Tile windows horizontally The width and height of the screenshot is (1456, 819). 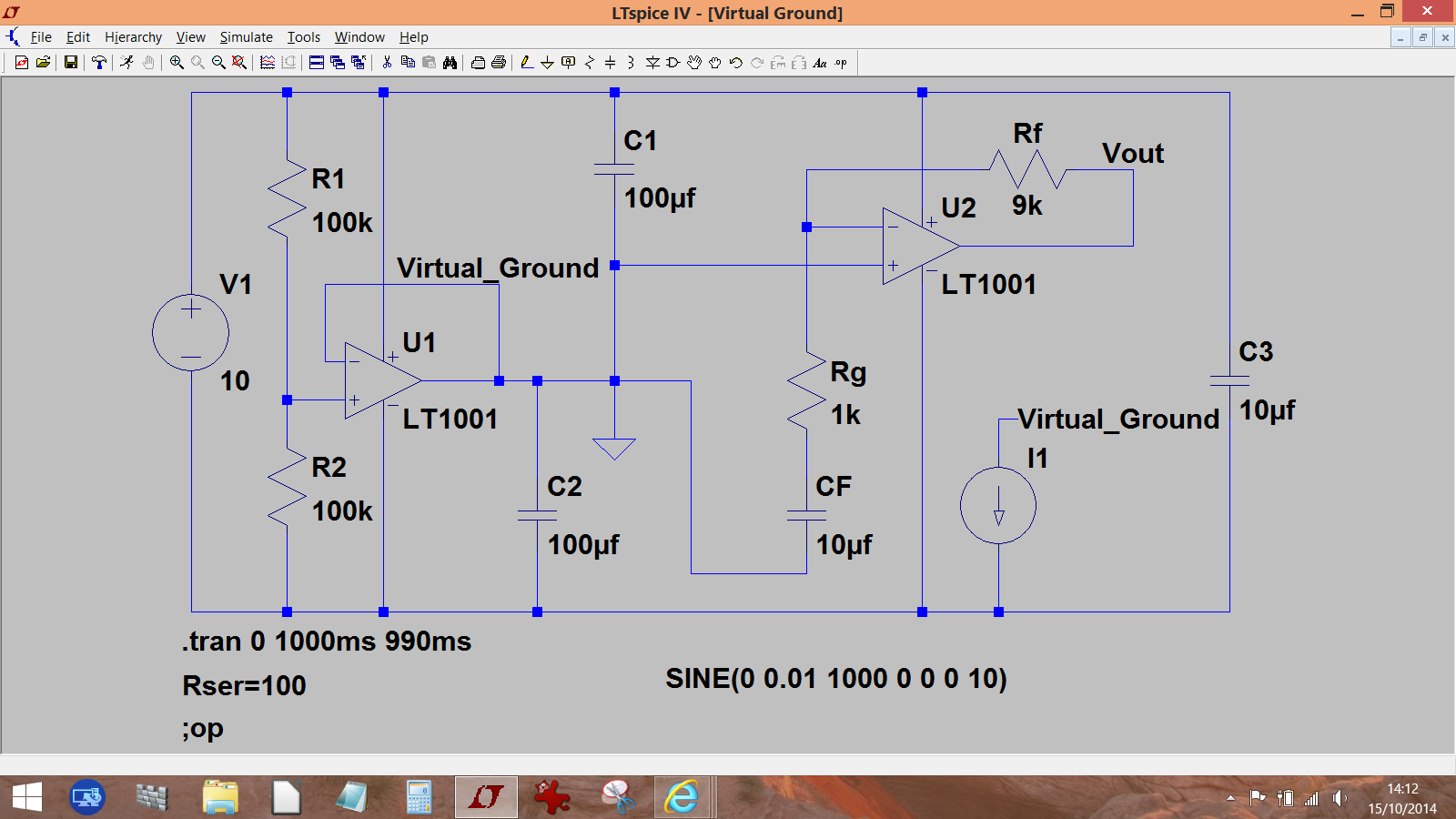pos(316,63)
